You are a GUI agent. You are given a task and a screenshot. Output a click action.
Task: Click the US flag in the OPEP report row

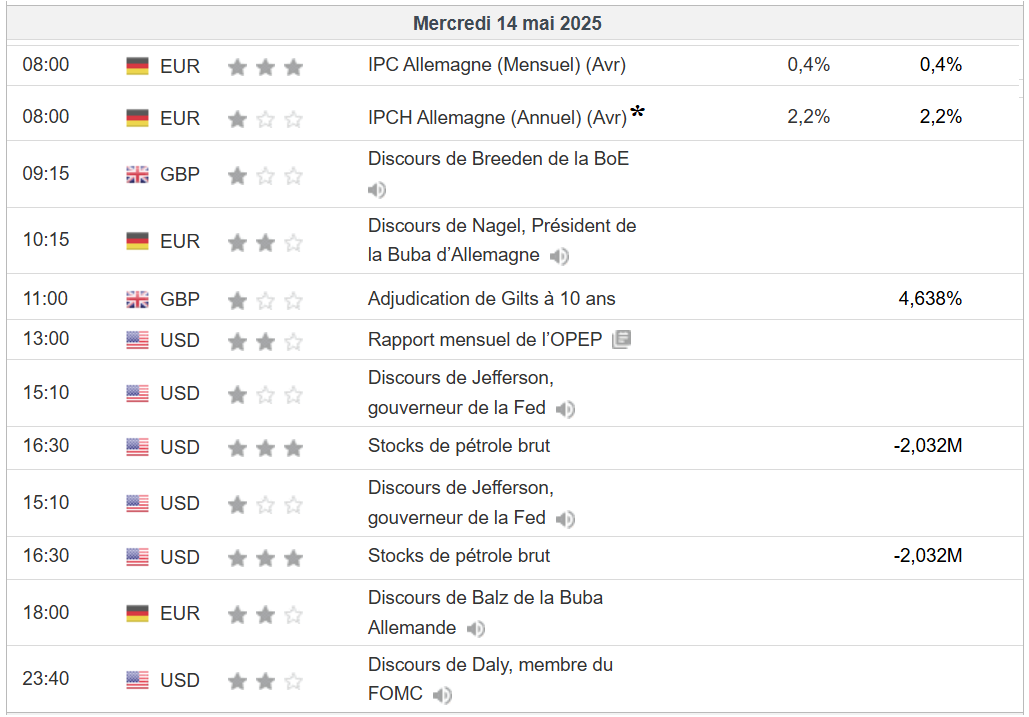point(137,340)
